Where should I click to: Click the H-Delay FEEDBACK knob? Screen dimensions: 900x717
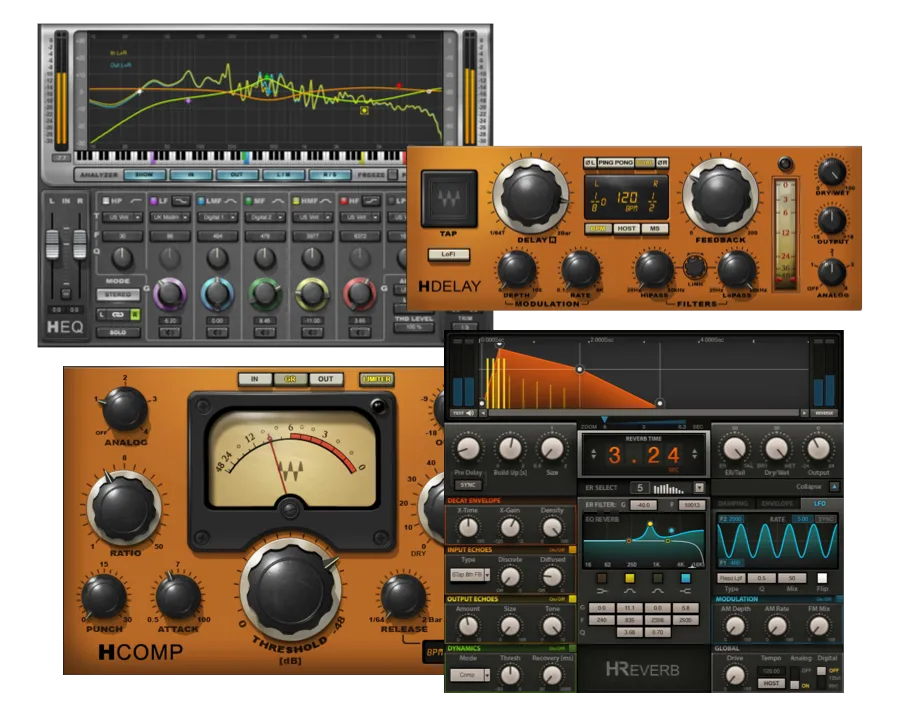(720, 195)
